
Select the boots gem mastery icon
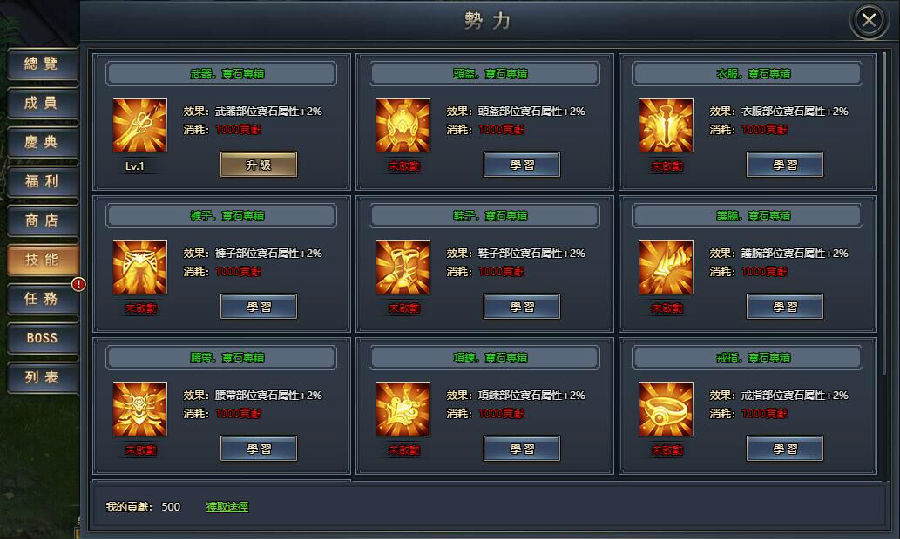tap(403, 267)
